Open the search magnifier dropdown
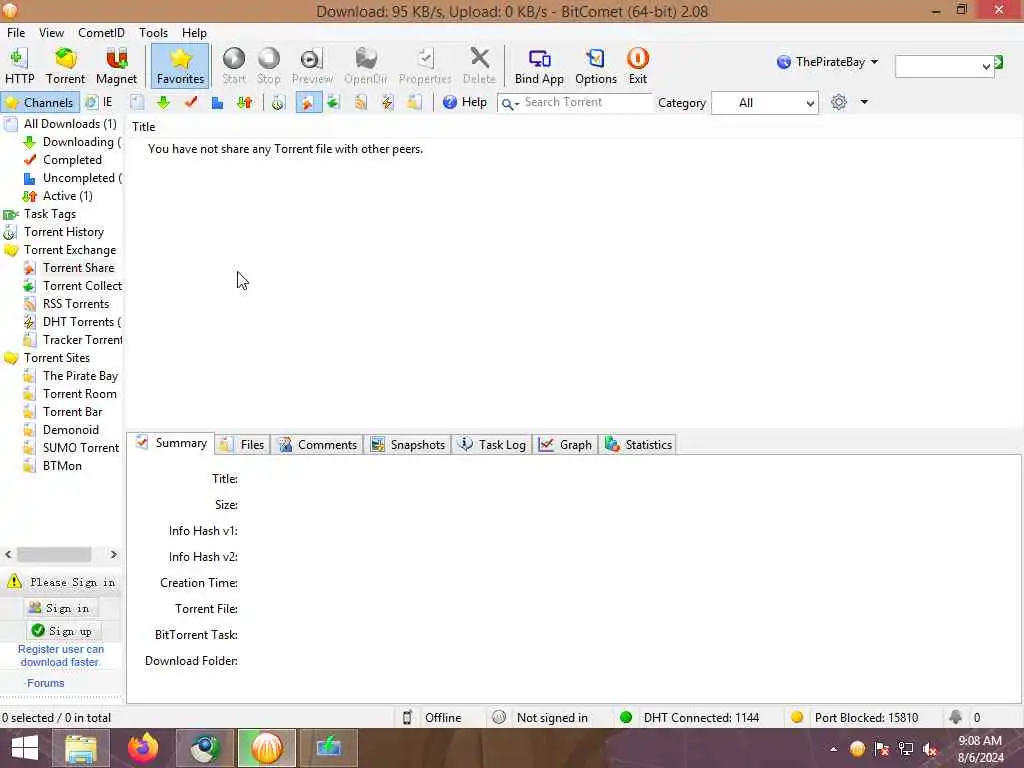Screen dimensions: 1024x768 [510, 103]
